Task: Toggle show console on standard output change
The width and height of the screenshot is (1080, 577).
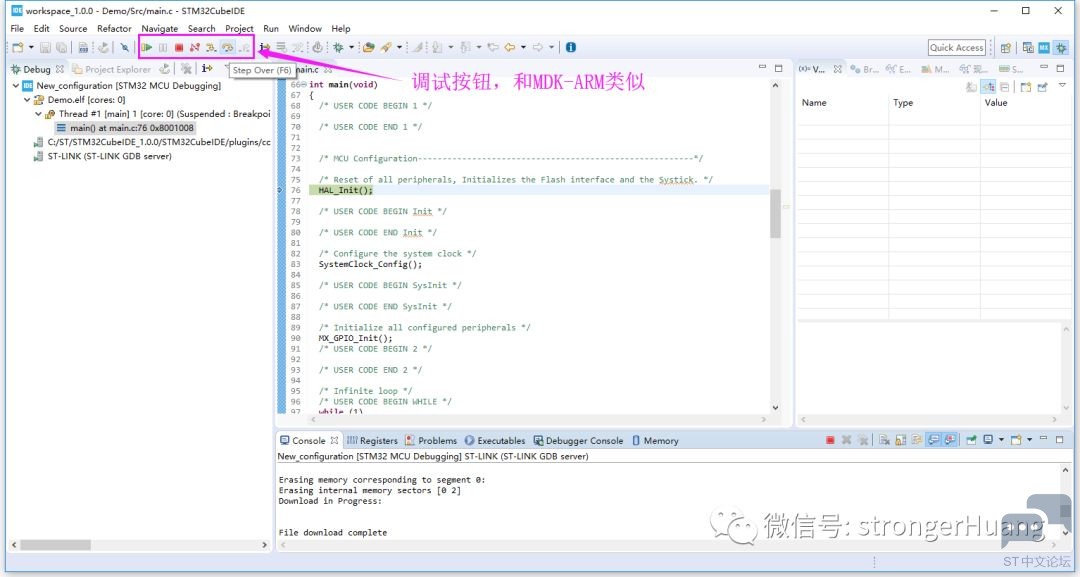Action: pos(933,440)
